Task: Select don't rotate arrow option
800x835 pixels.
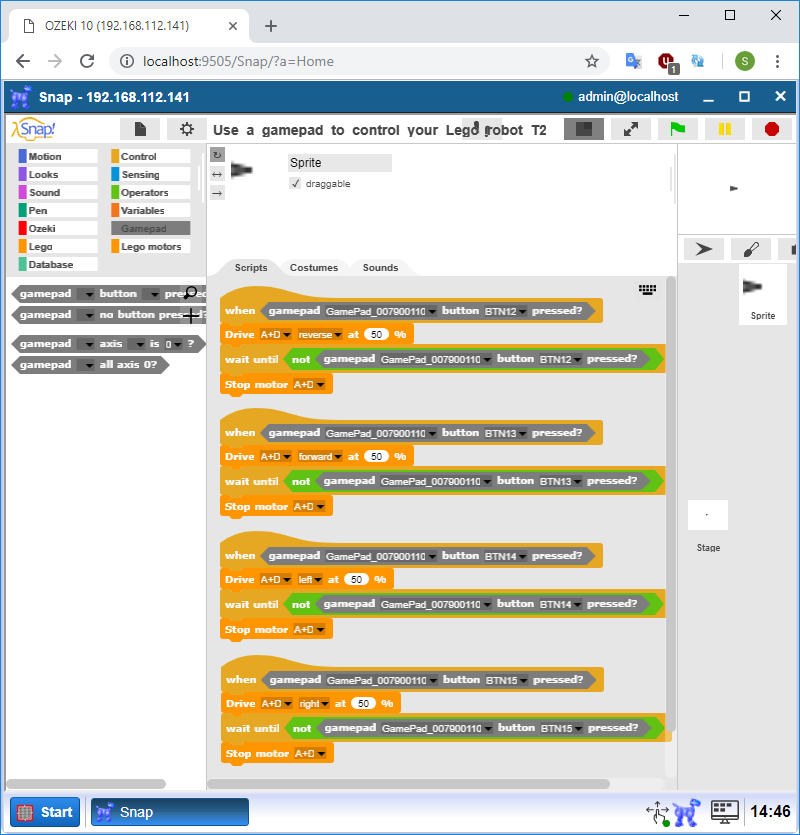Action: tap(217, 193)
